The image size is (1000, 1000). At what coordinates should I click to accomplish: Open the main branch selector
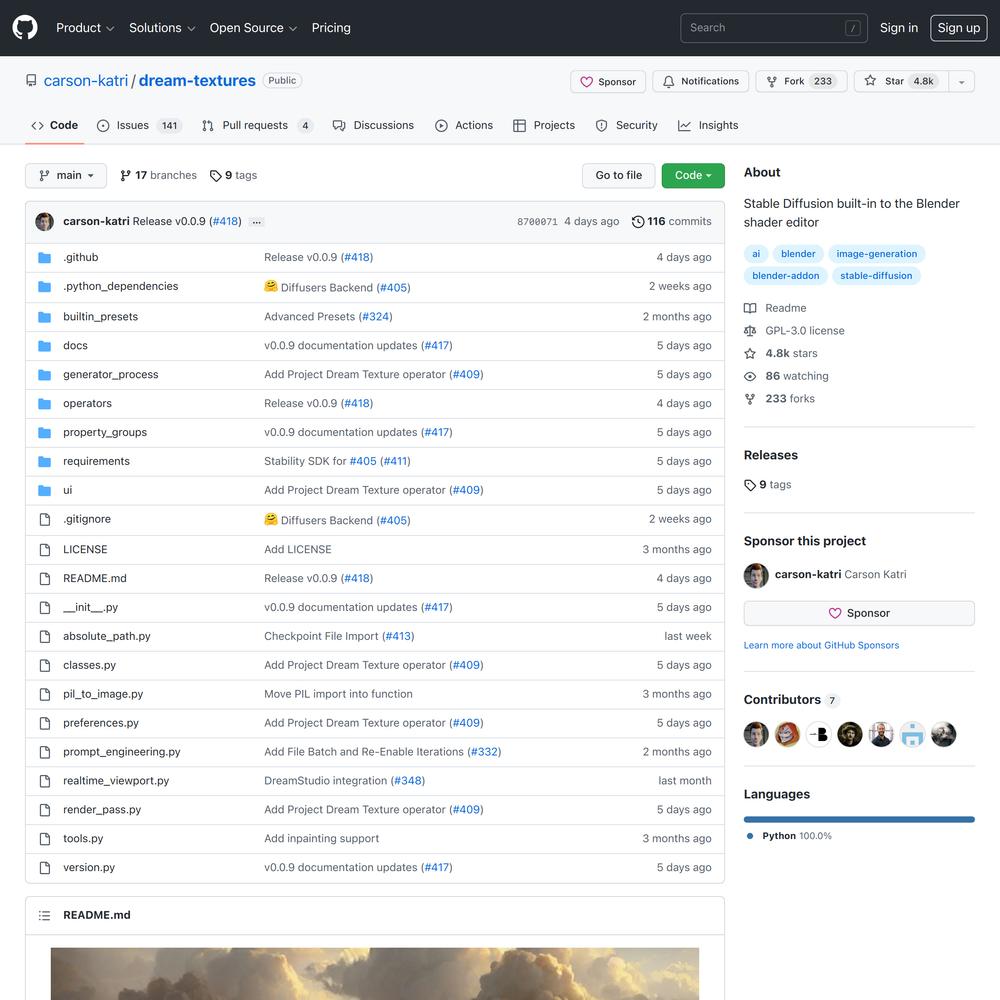tap(66, 175)
